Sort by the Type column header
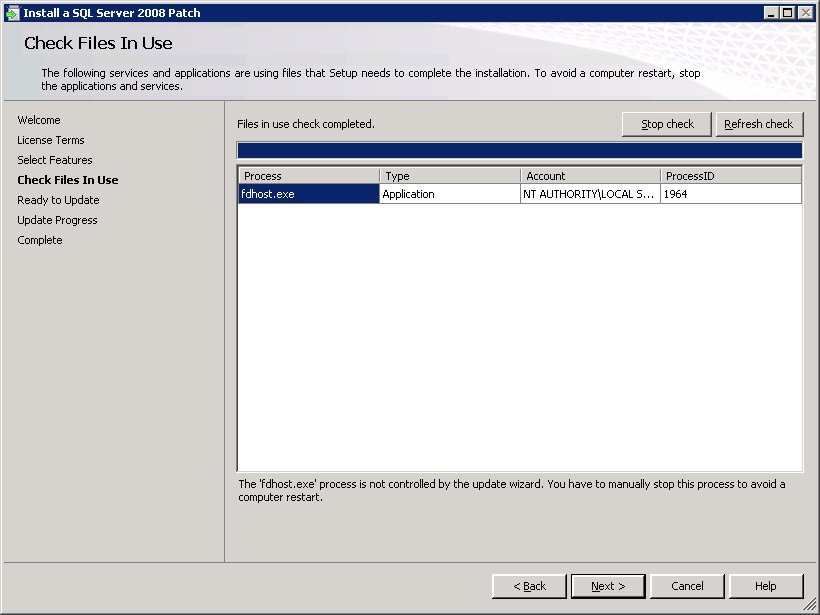This screenshot has height=615, width=820. point(450,176)
